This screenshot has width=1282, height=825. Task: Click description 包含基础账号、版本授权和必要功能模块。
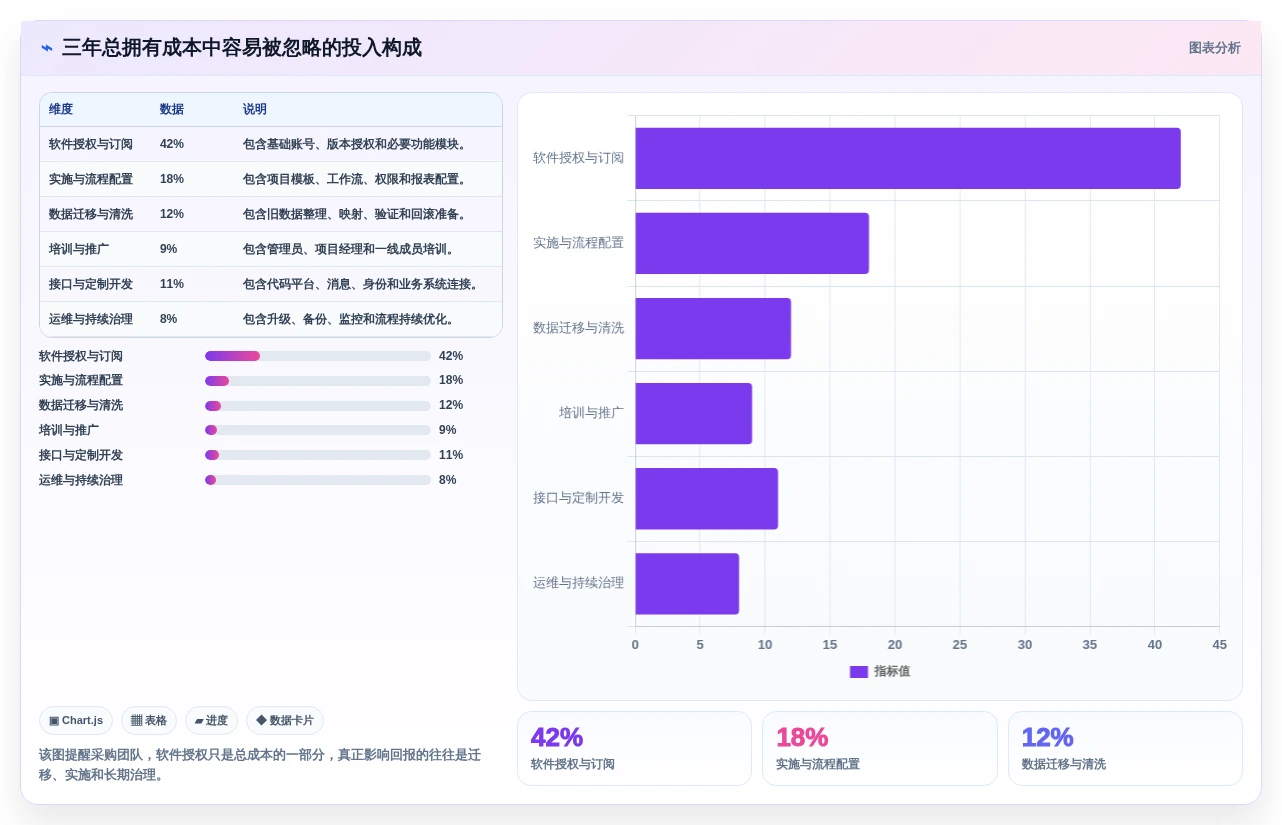click(357, 144)
